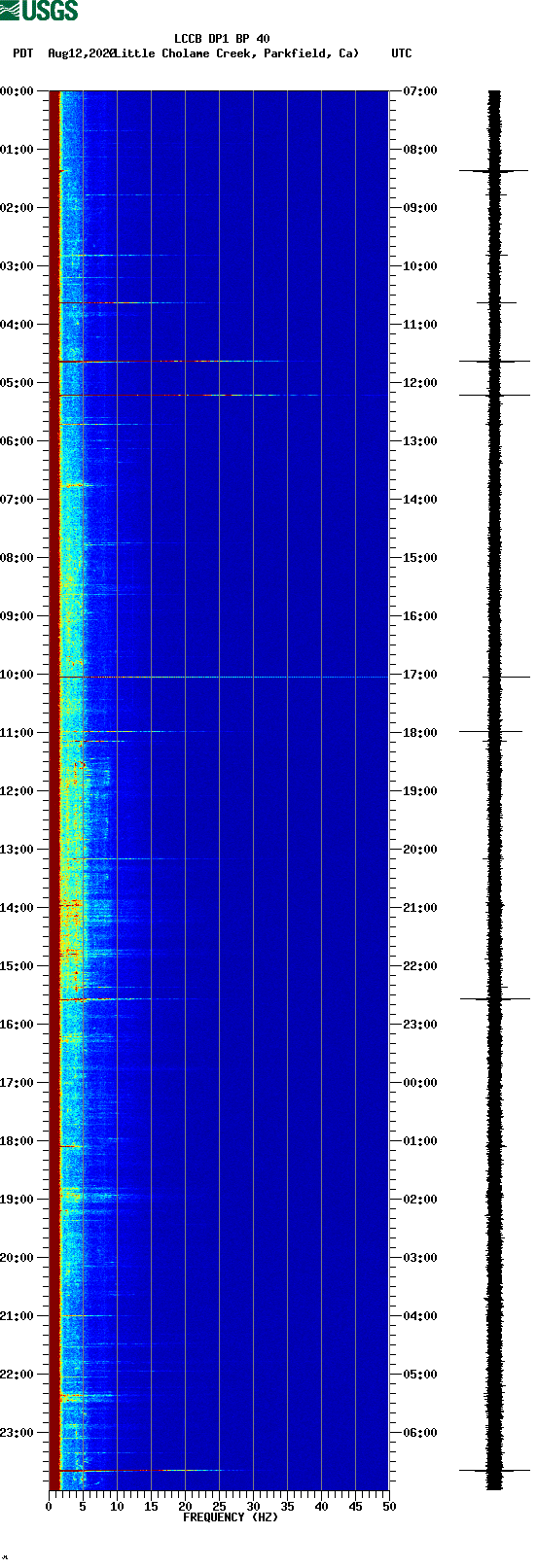Click the '05:00' PDT time label

(x=18, y=383)
